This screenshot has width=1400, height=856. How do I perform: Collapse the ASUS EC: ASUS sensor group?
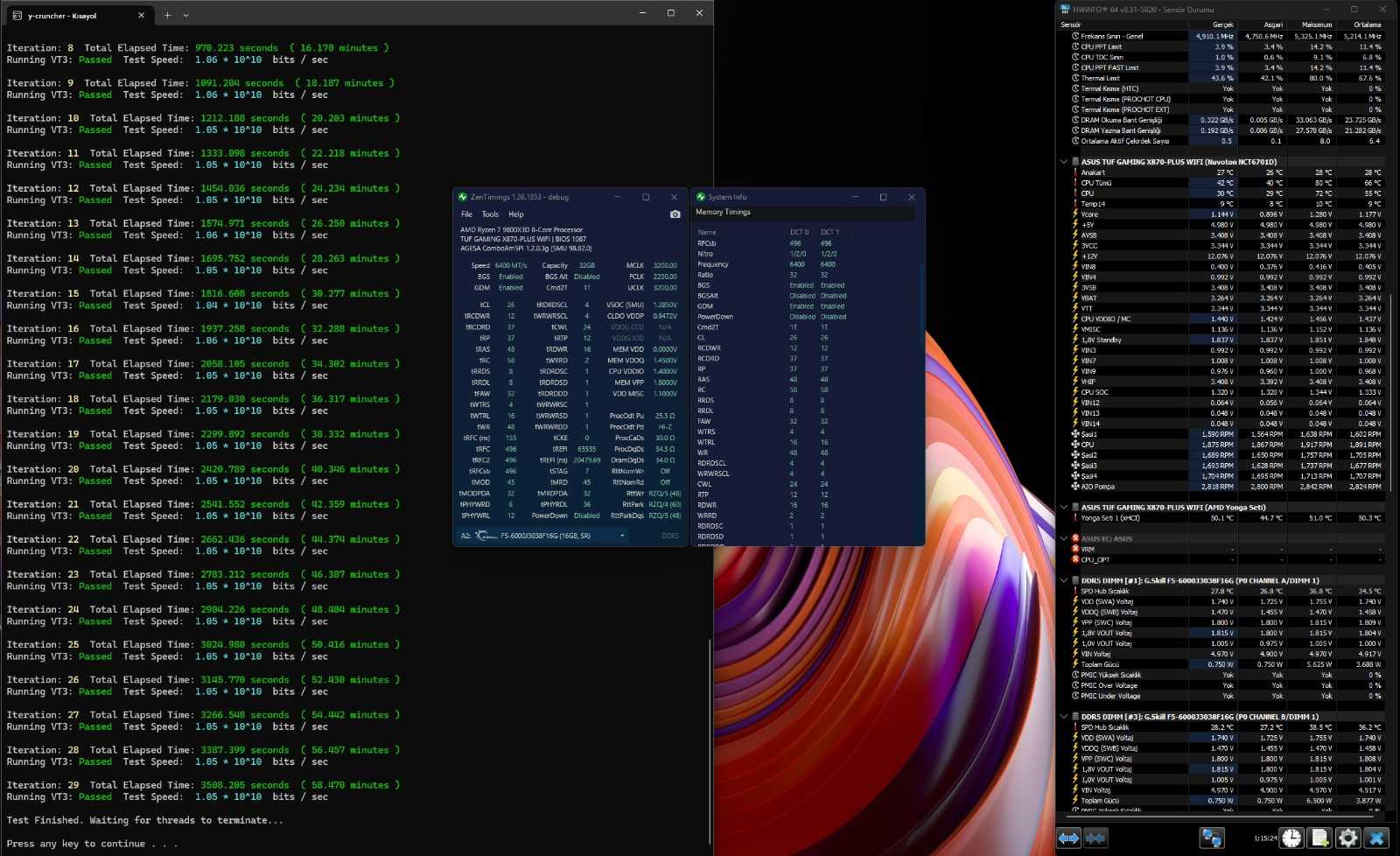tap(1064, 539)
